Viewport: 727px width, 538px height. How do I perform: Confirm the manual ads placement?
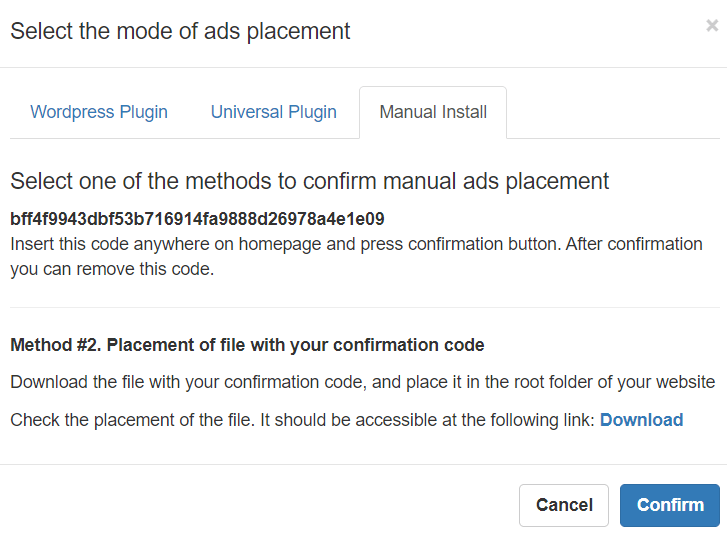coord(670,505)
